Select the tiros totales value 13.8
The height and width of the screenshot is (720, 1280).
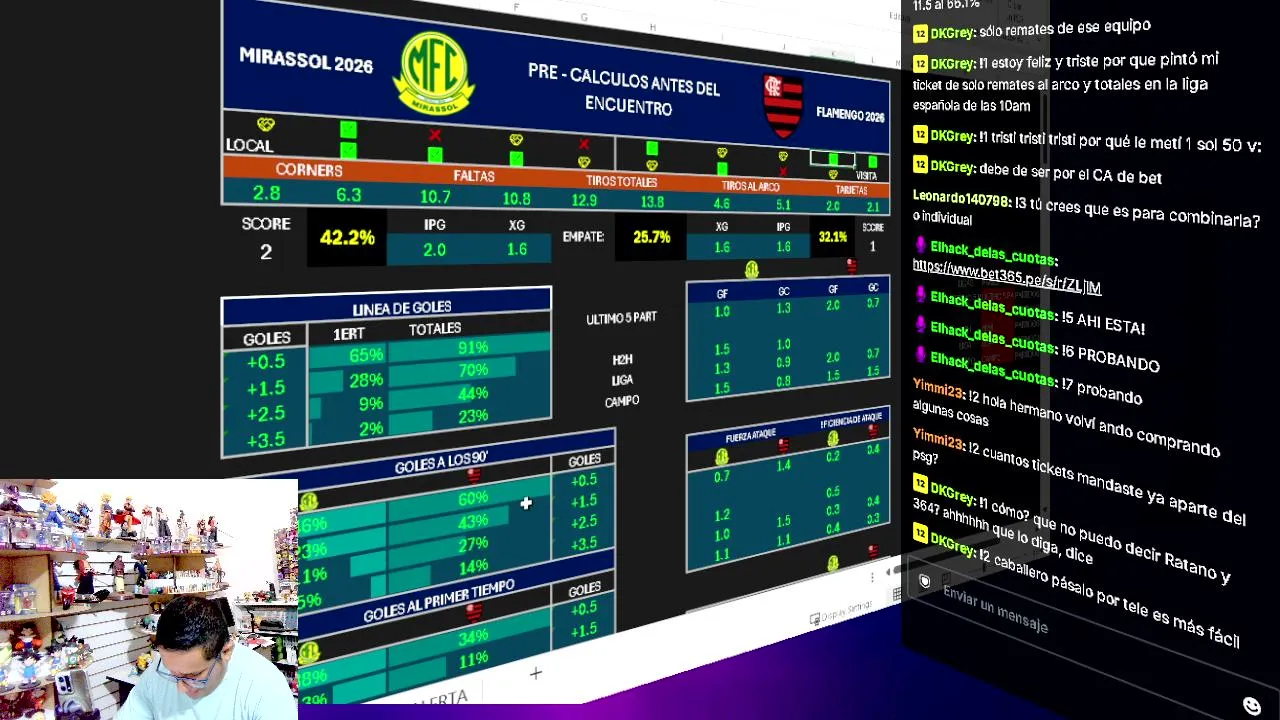pos(652,203)
